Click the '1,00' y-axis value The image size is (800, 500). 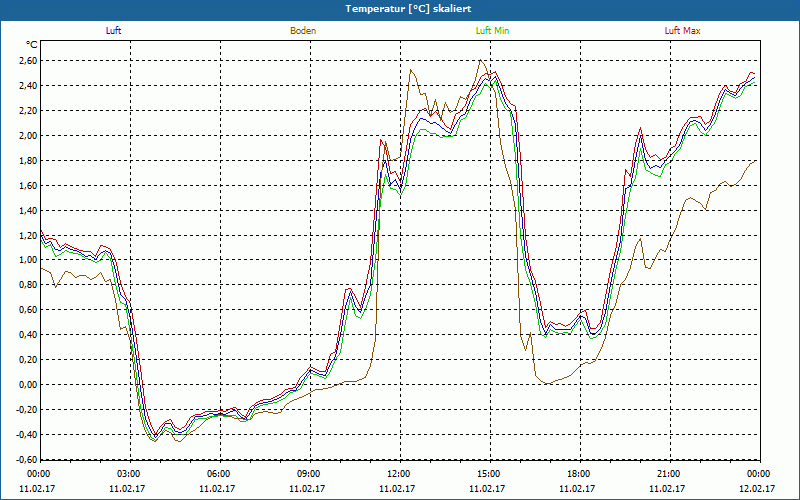pos(29,260)
